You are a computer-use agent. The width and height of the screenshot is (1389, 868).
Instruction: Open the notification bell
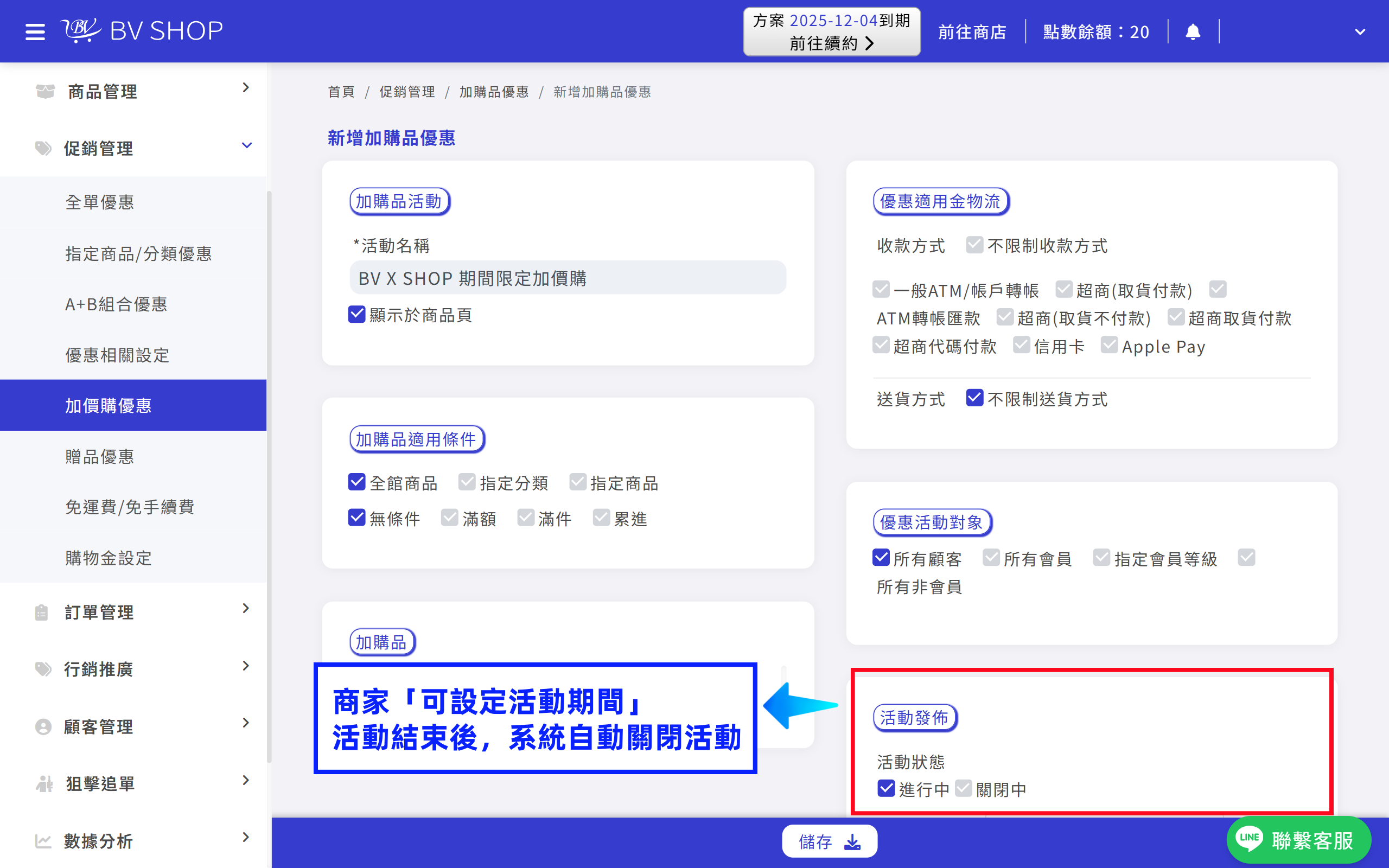pyautogui.click(x=1193, y=31)
